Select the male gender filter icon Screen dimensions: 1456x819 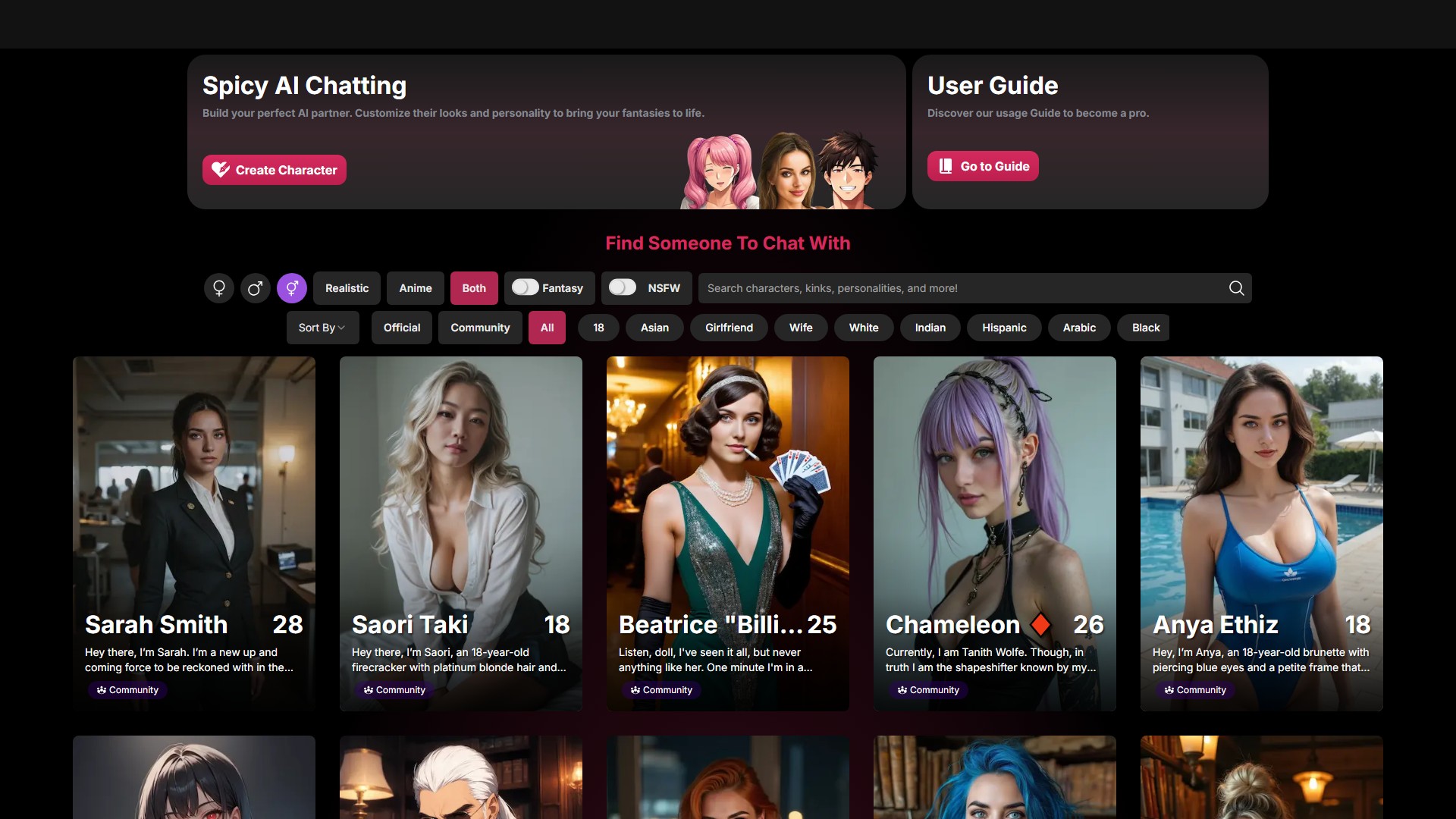256,288
